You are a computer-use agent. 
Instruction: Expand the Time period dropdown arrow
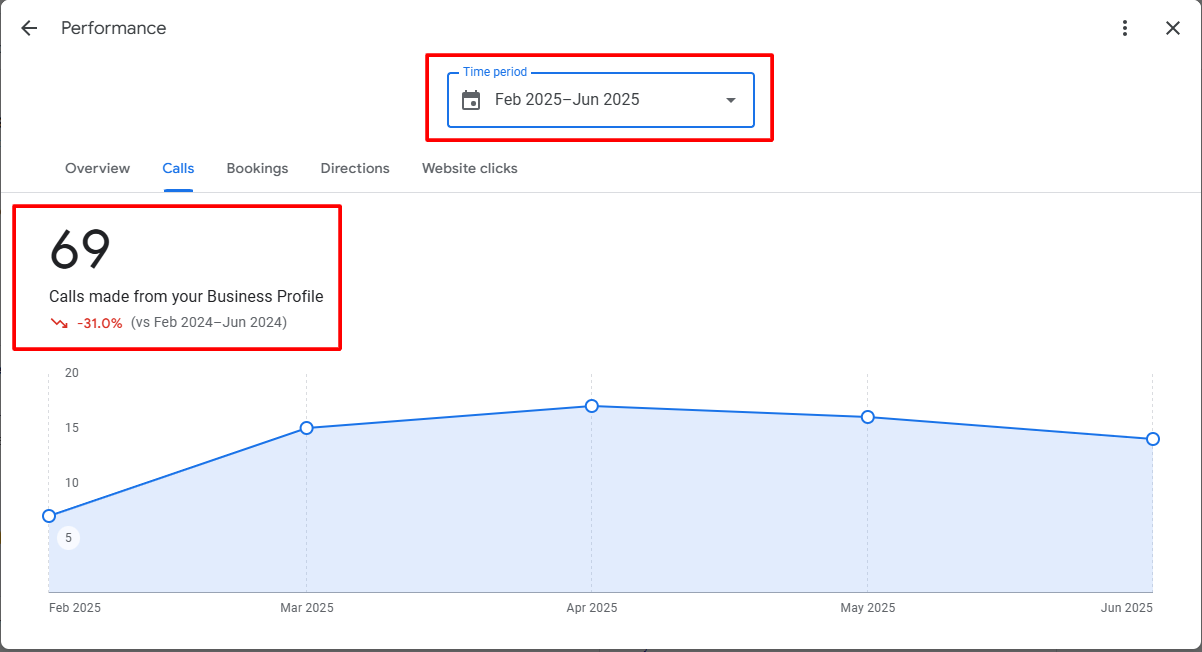click(730, 100)
